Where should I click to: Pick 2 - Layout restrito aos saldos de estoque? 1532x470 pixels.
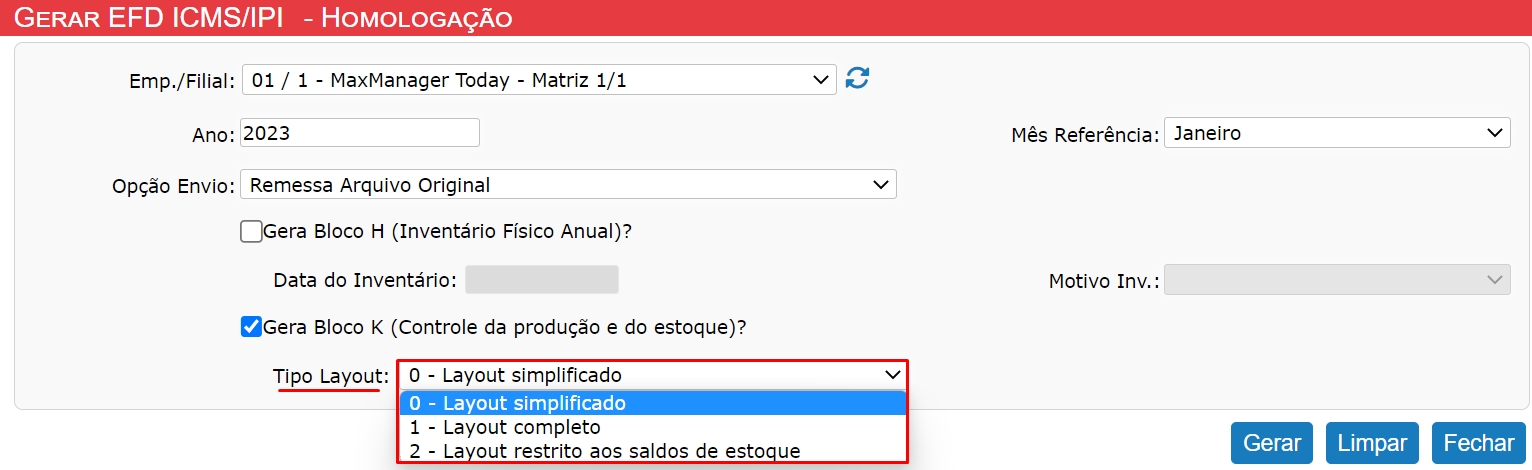[653, 451]
